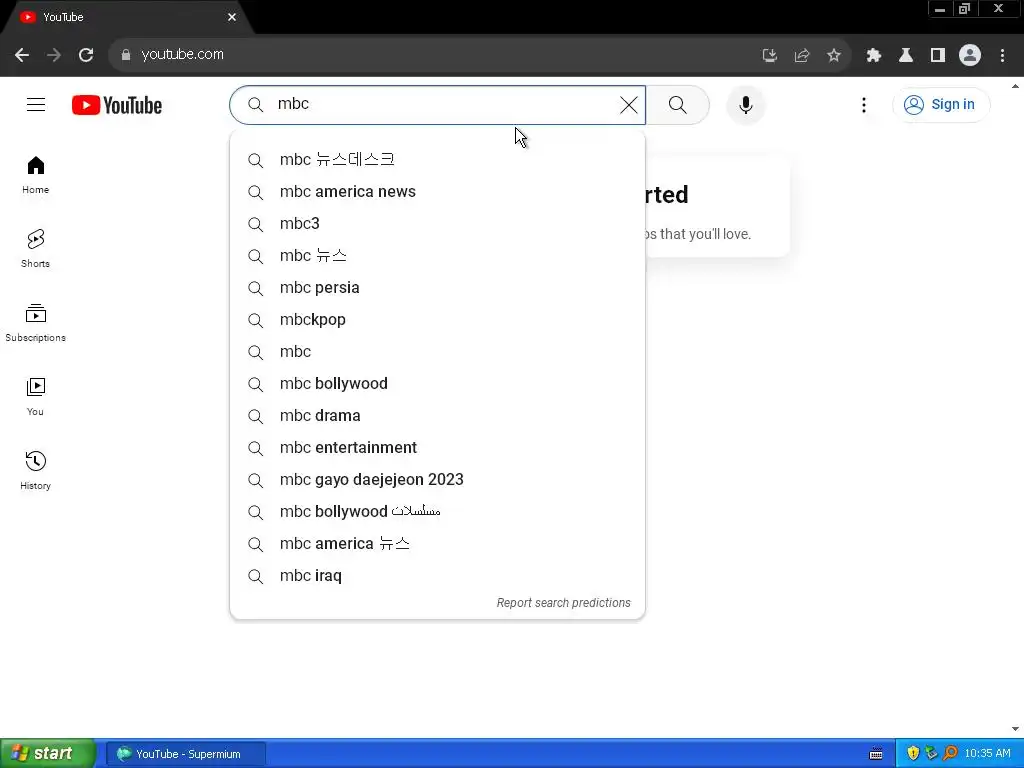Choose suggestion "mbc 뉴스"

pos(438,256)
